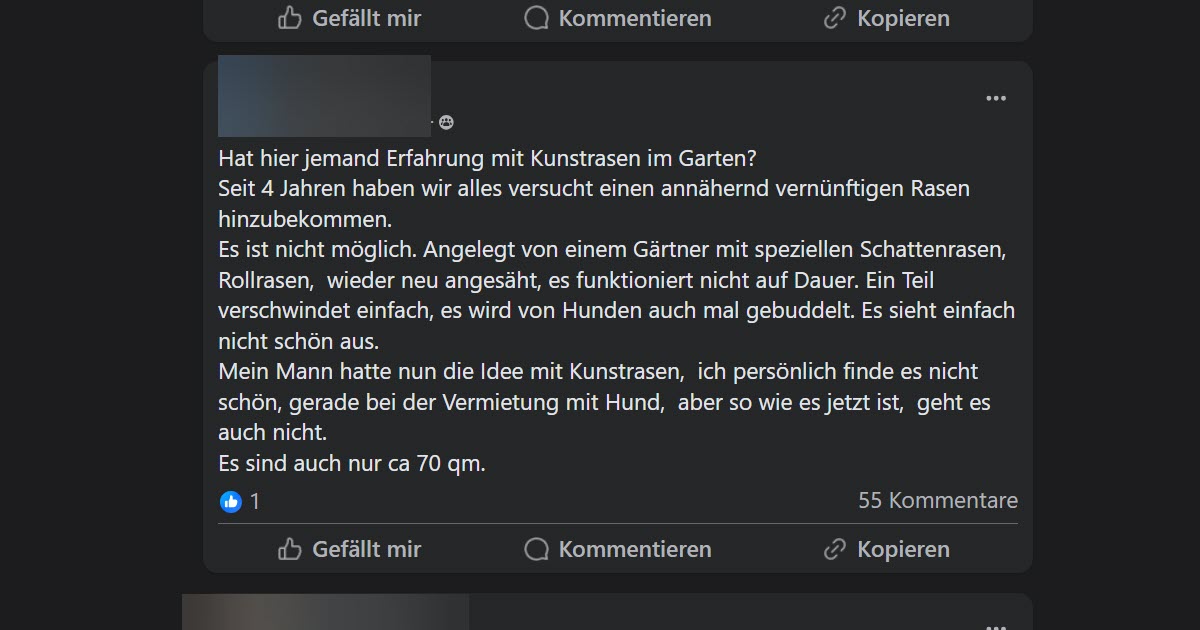Toggle 'Gefällt mir' on the Kunstrasen post
This screenshot has height=630, width=1200.
[x=350, y=549]
